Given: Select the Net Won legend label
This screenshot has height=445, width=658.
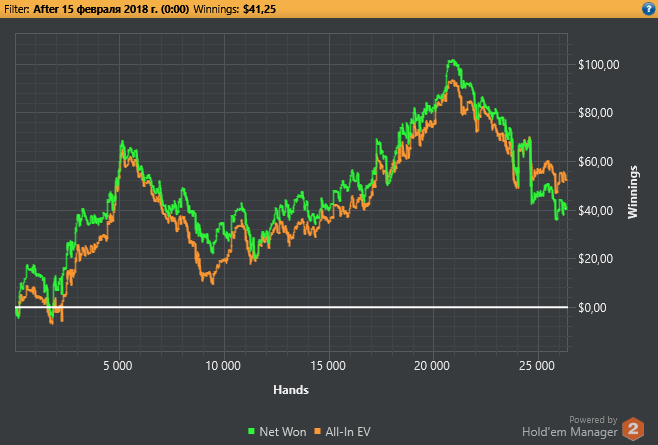Looking at the screenshot, I should click(283, 432).
